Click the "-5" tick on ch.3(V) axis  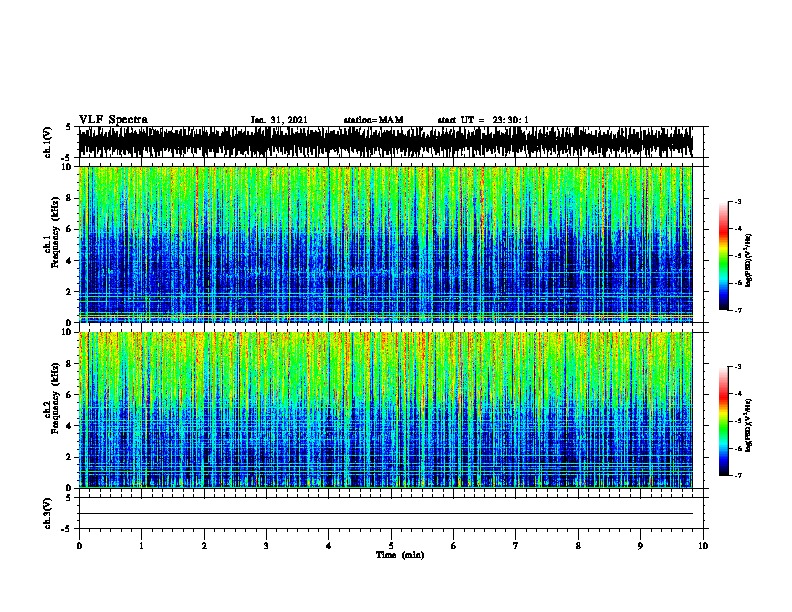pos(66,529)
